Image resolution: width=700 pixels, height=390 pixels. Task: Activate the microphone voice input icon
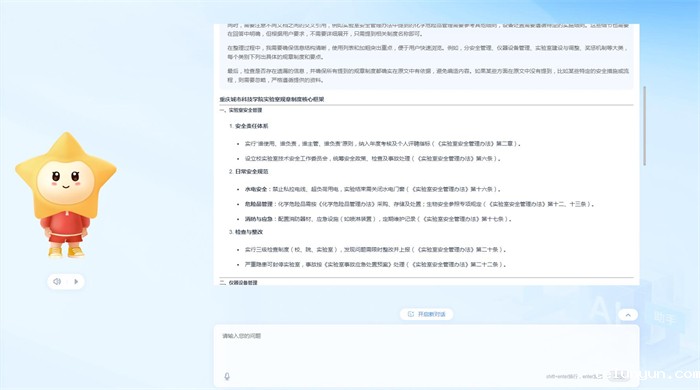coord(227,377)
